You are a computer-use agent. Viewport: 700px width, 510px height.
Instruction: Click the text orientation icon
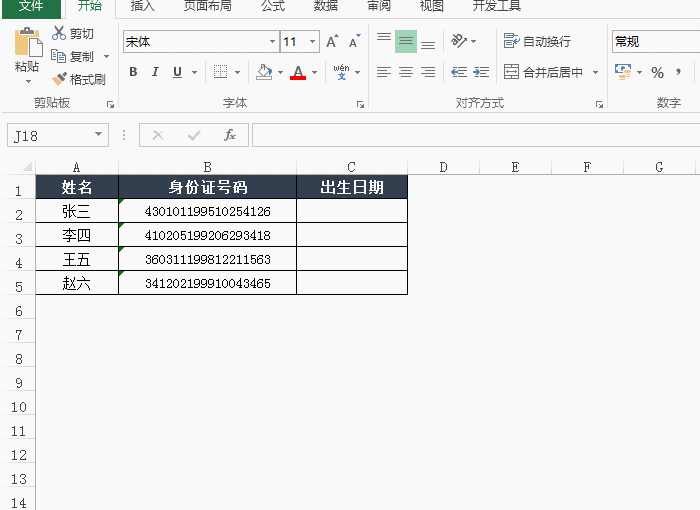(458, 41)
